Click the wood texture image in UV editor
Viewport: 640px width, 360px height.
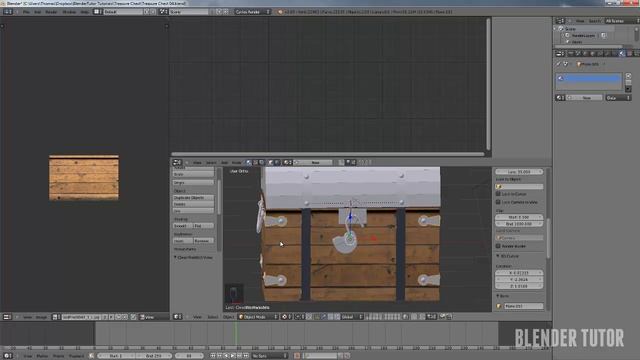point(84,178)
